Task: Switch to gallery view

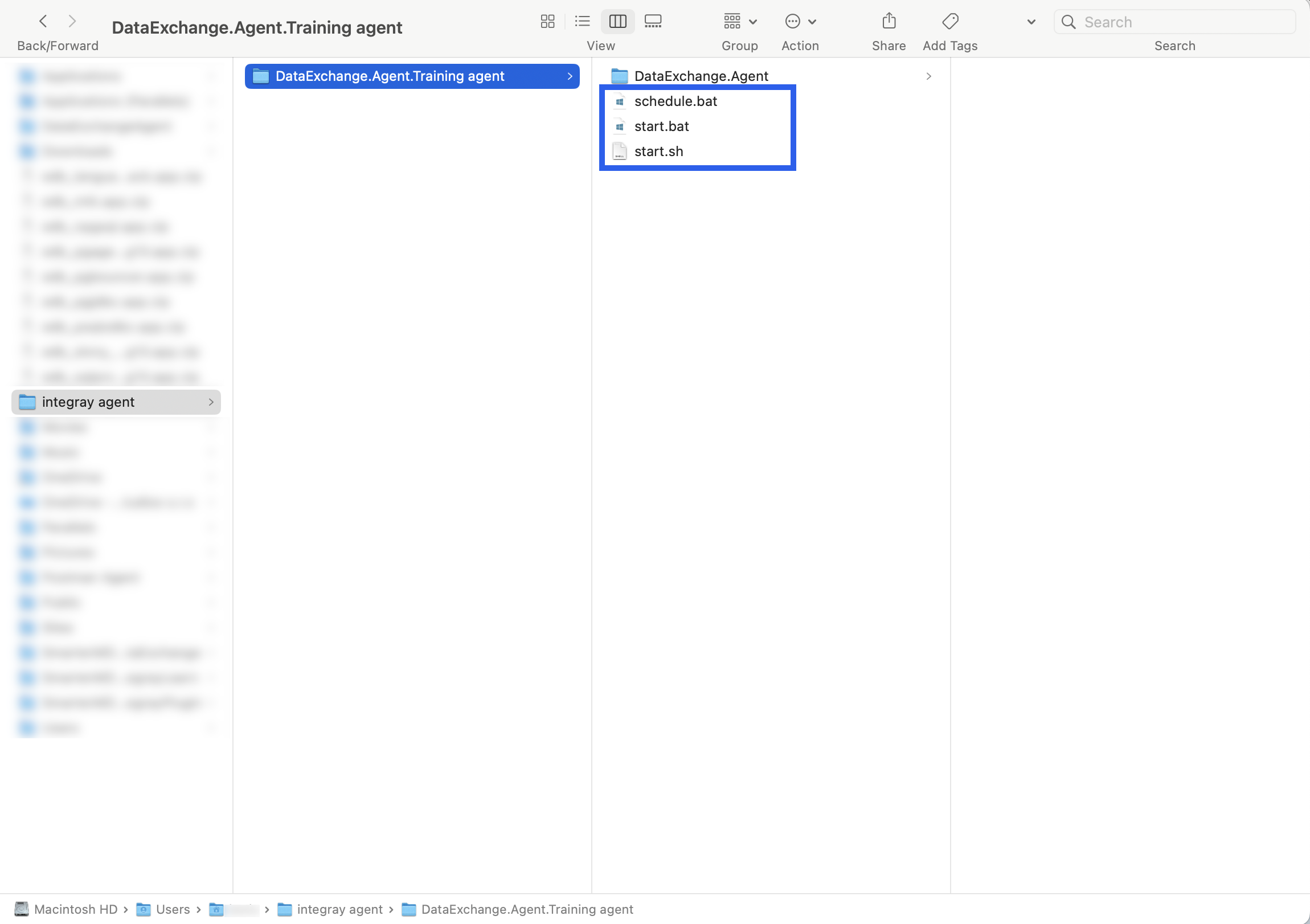Action: pos(653,22)
